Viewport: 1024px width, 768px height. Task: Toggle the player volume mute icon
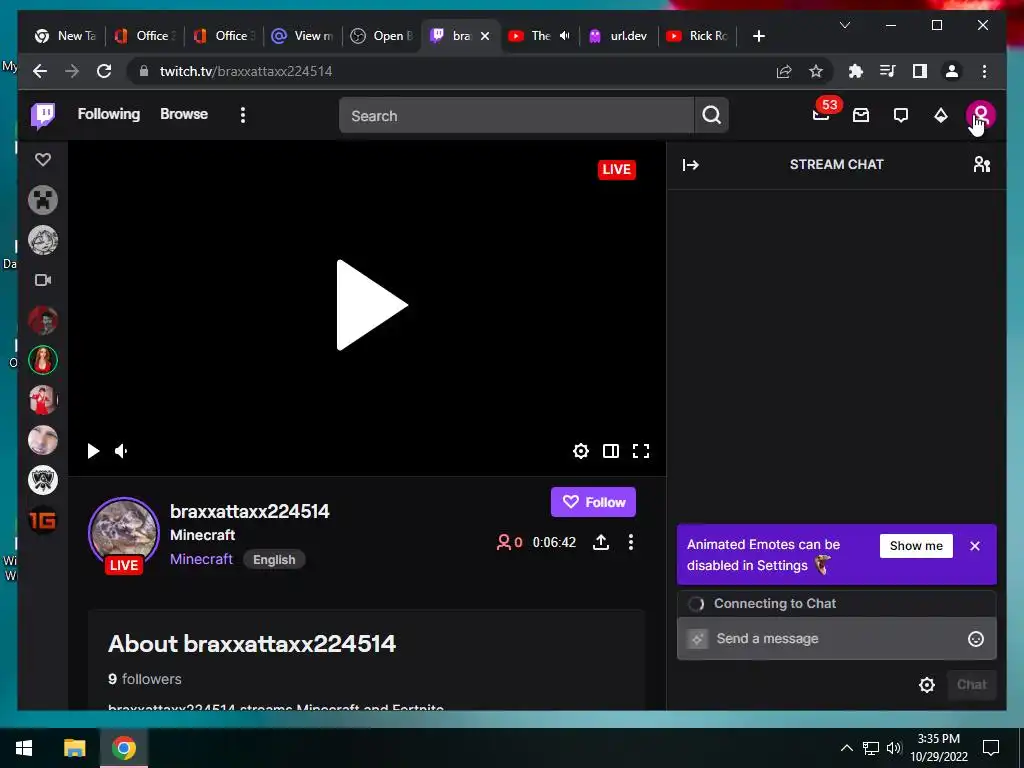pyautogui.click(x=121, y=451)
